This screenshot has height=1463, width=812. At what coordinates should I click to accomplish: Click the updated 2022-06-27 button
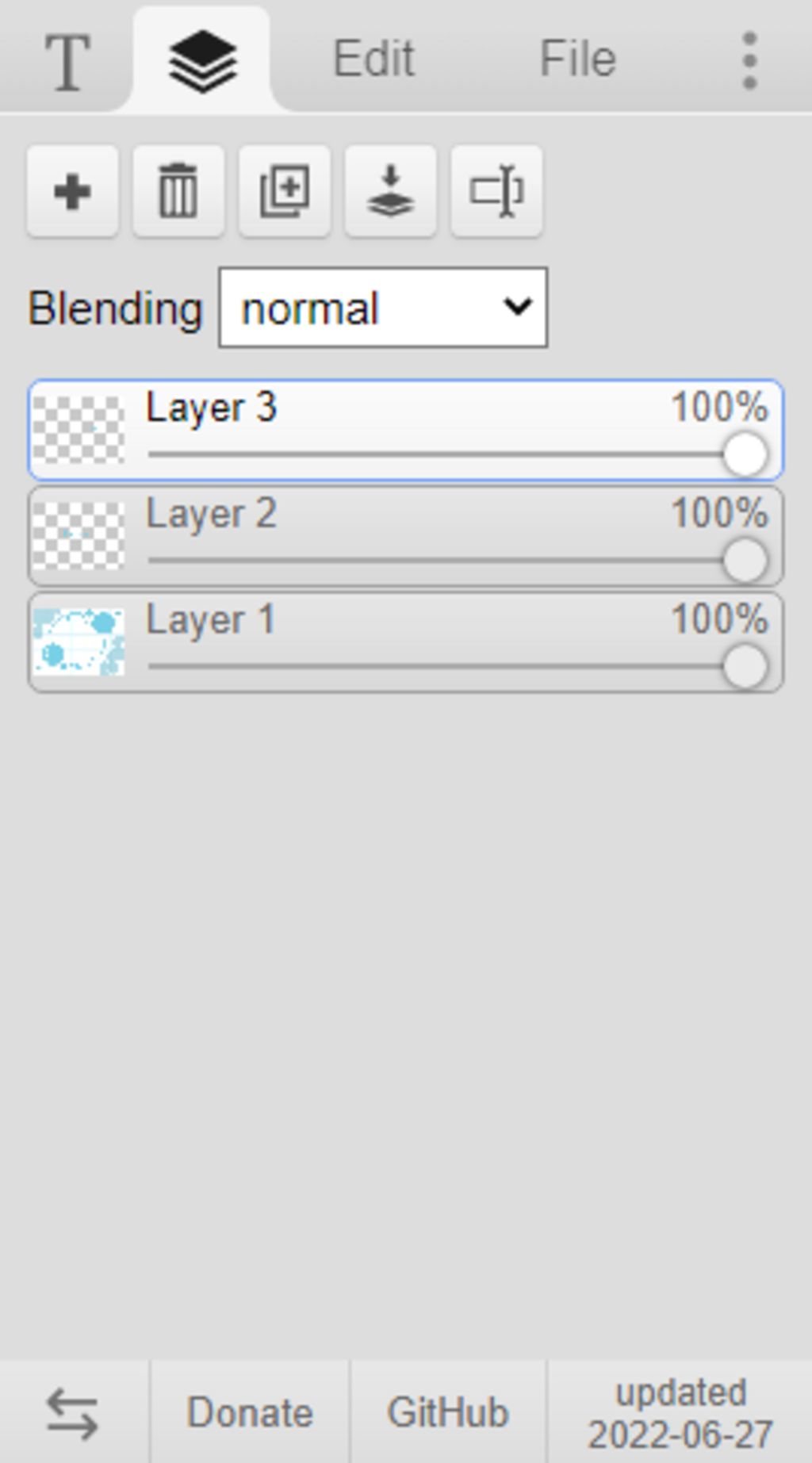pos(680,1413)
